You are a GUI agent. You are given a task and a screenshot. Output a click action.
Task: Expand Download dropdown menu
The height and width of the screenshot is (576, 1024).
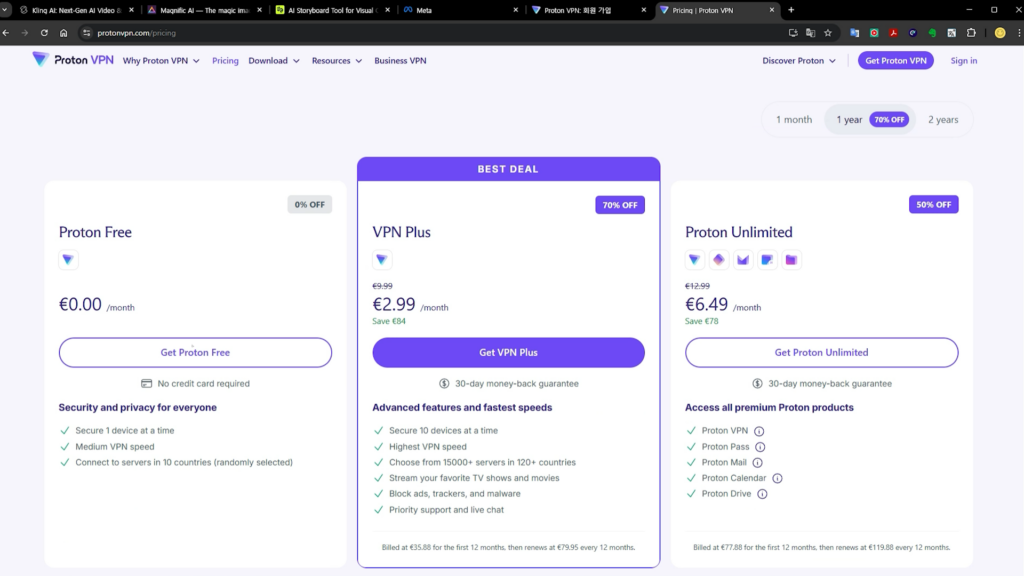click(274, 61)
